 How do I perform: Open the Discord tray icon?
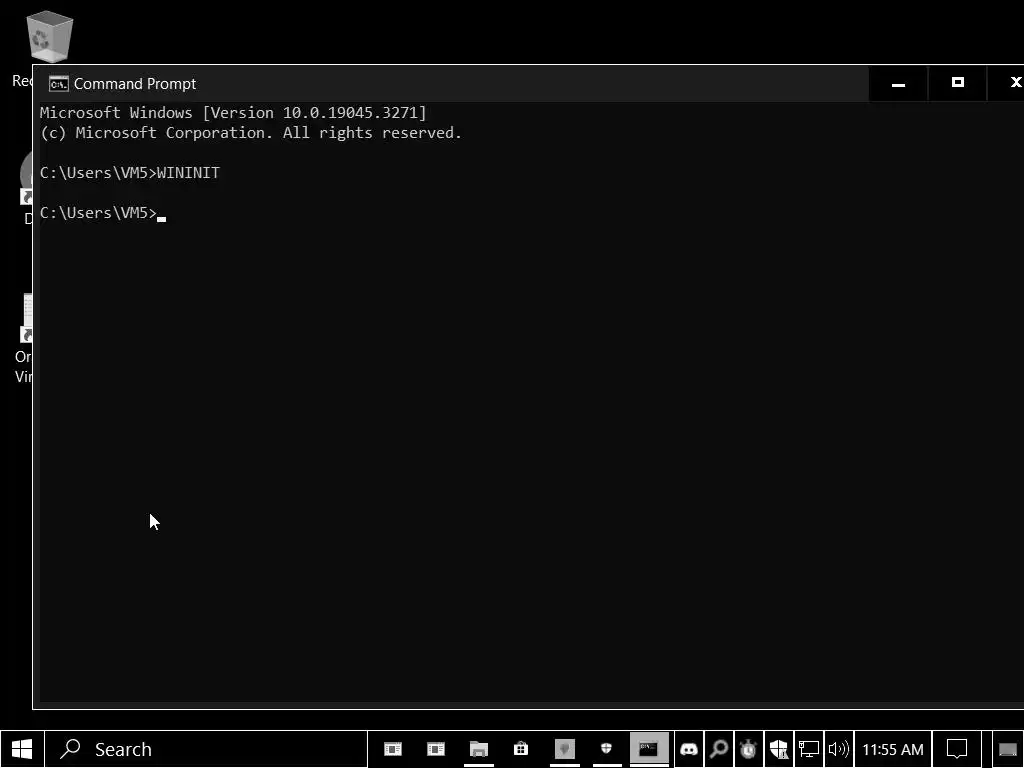pyautogui.click(x=688, y=749)
